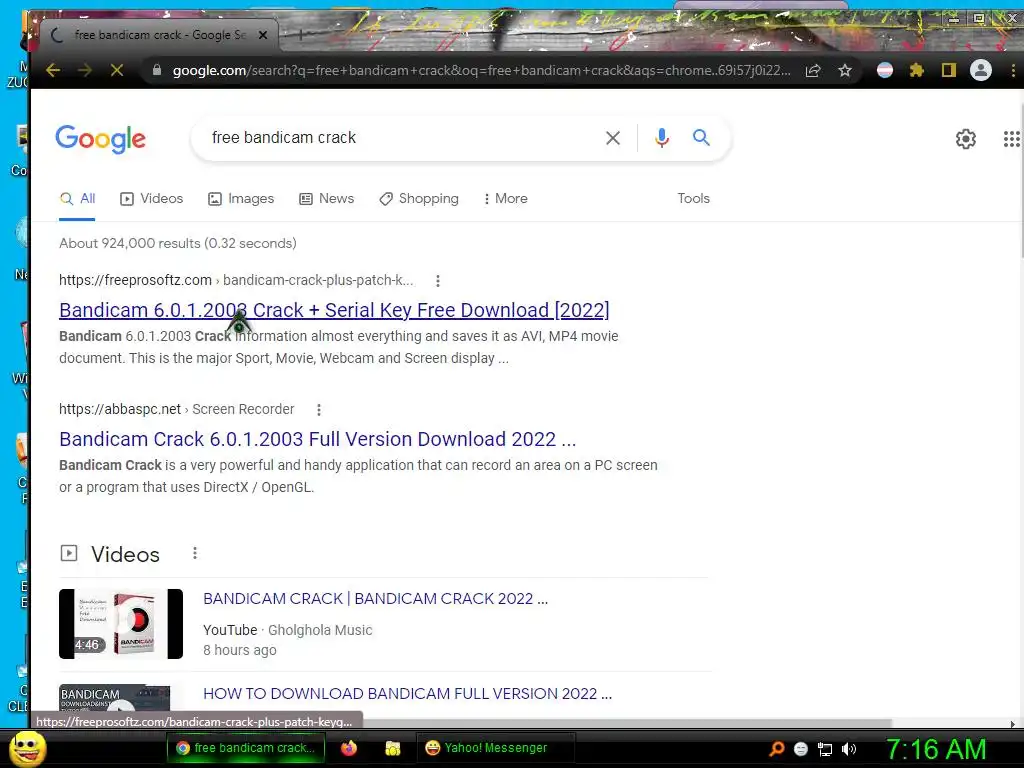Click the padlock site info icon
The image size is (1024, 768).
click(157, 70)
